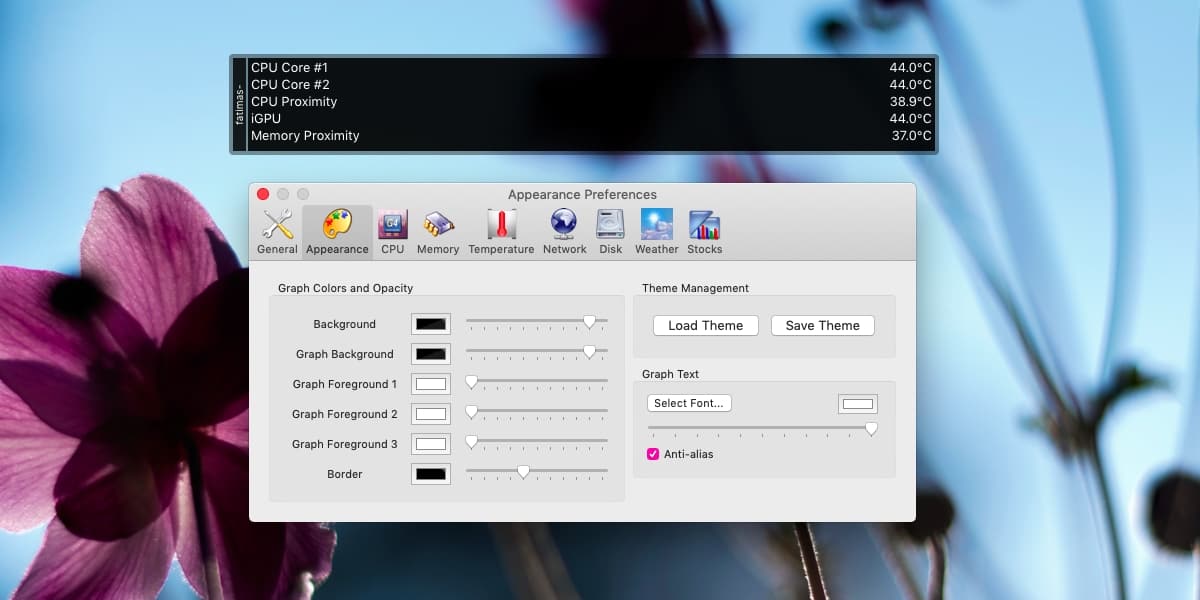Open the Disk preferences icon
1200x600 pixels.
[610, 232]
